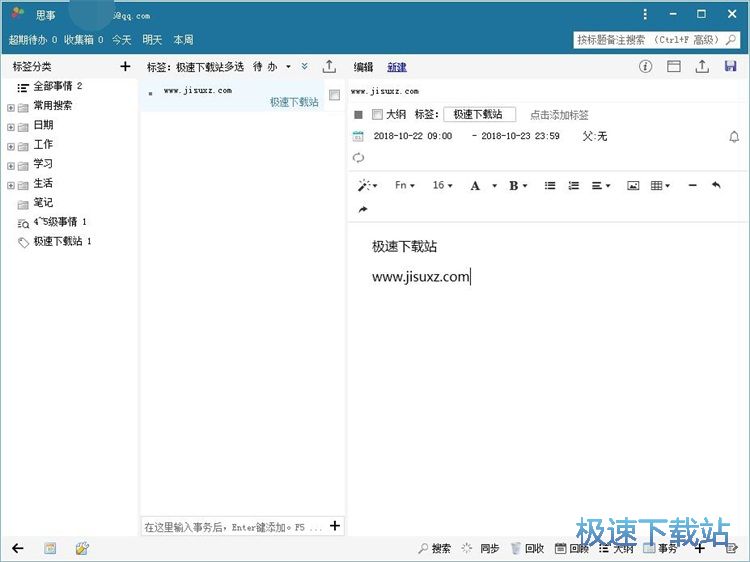
Task: Check the box beside www.jisuxz.com task
Action: [x=334, y=95]
